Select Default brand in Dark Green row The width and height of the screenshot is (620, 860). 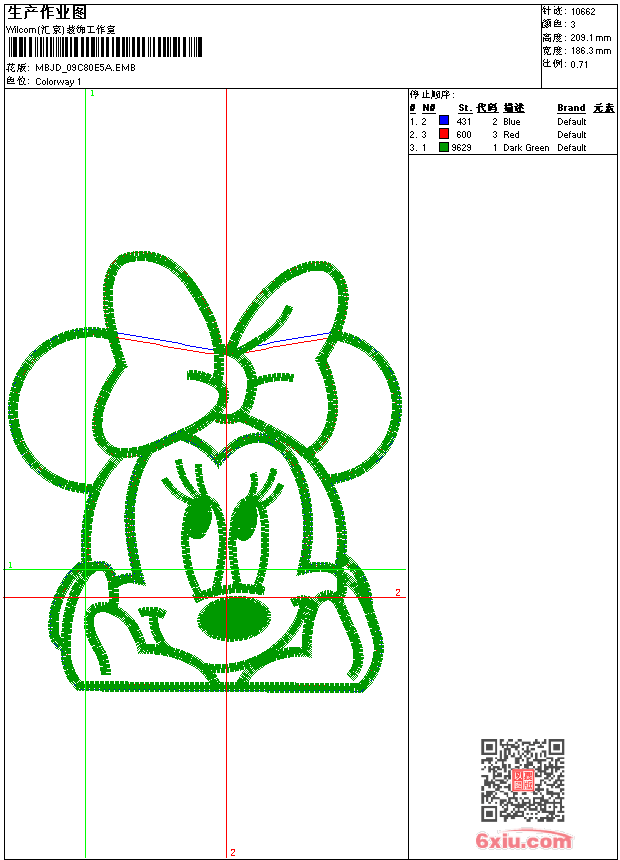(572, 148)
